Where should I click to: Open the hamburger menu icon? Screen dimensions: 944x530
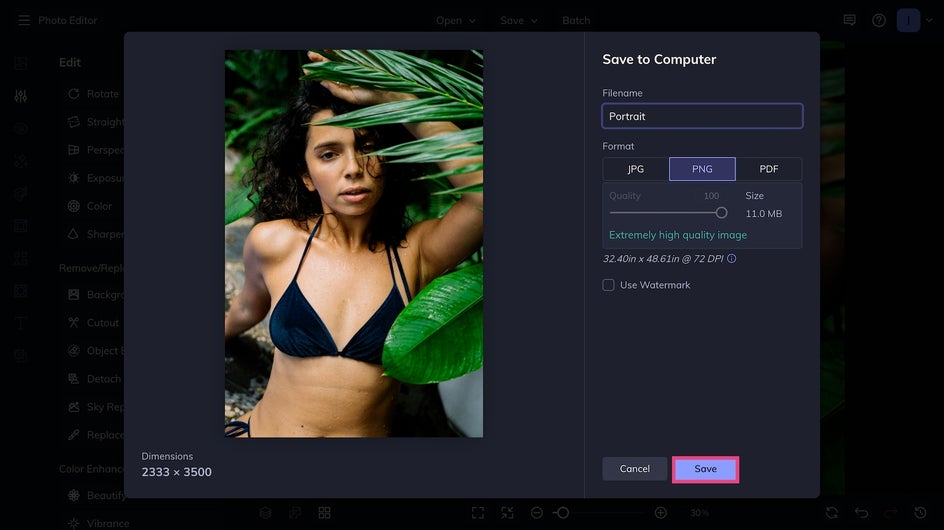pos(24,20)
